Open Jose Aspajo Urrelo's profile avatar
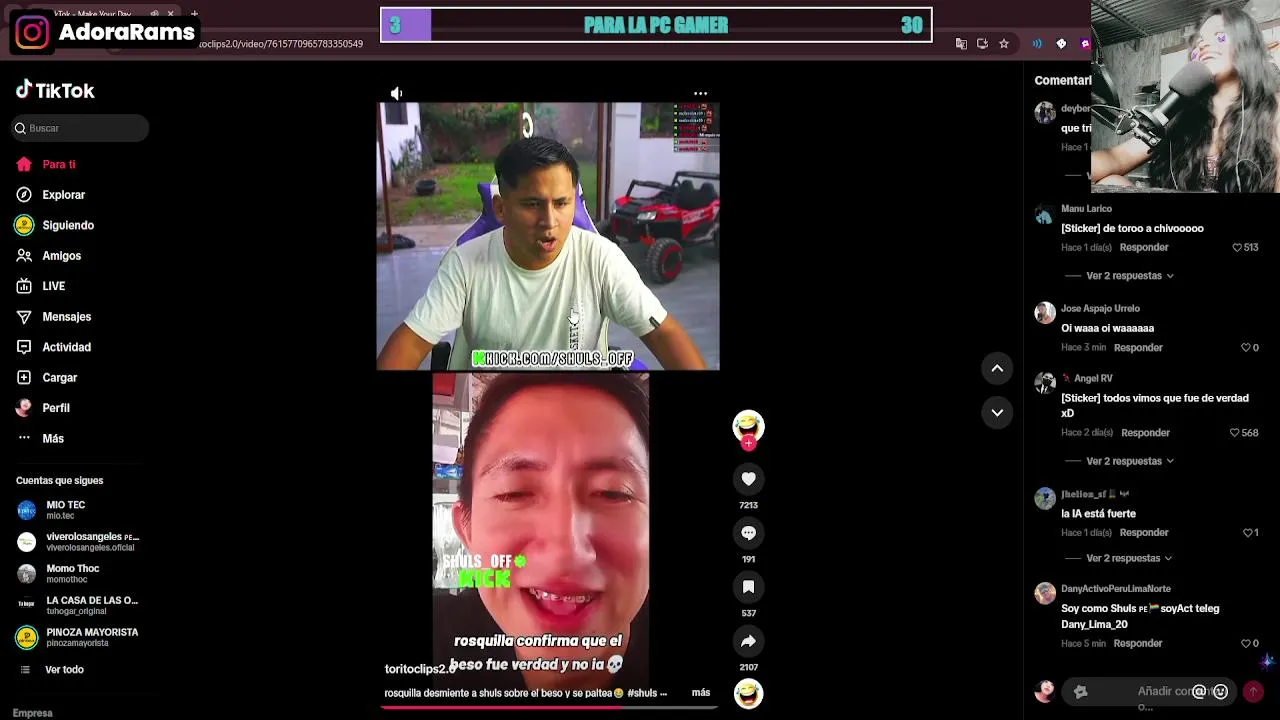This screenshot has width=1280, height=720. coord(1045,314)
